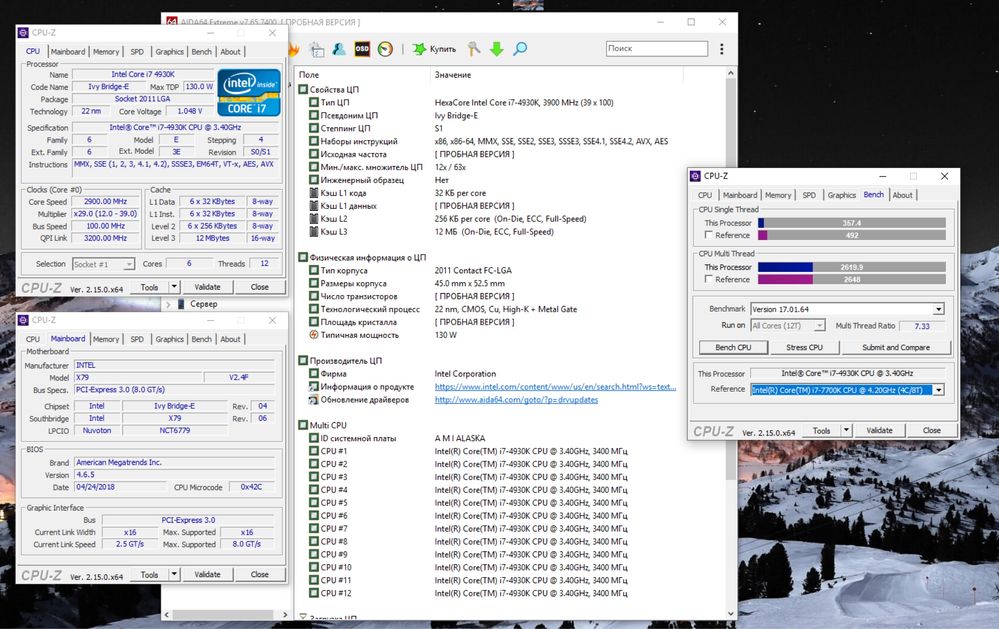Image resolution: width=999 pixels, height=629 pixels.
Task: Switch to SPD tab in Mainboard CPU-Z window
Action: (x=137, y=339)
